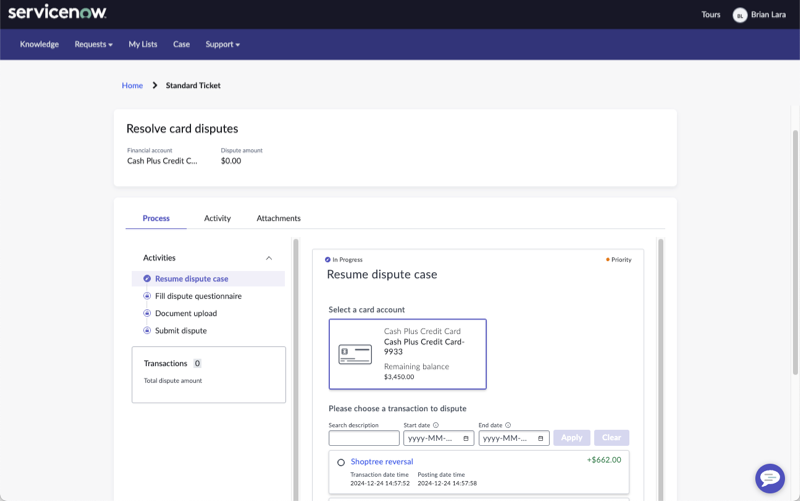Click the $3,450.00 remaining balance value
The height and width of the screenshot is (501, 800).
(399, 377)
